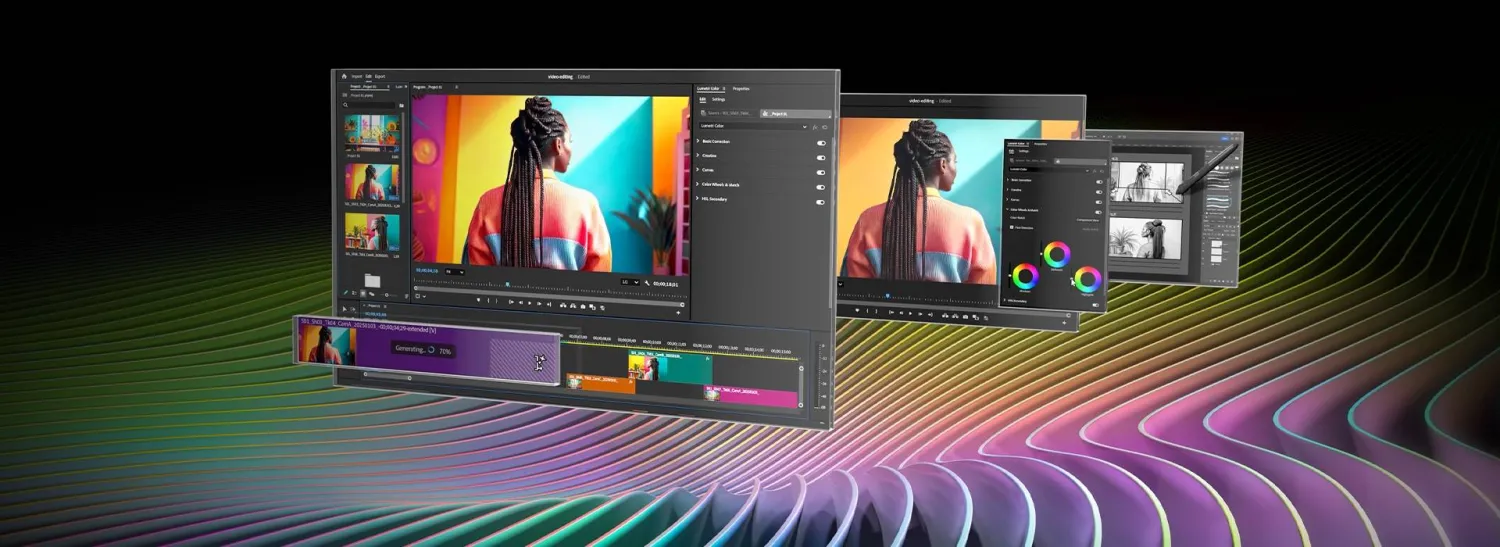Toggle the Basic Correction switch off
The height and width of the screenshot is (547, 1500).
click(821, 143)
